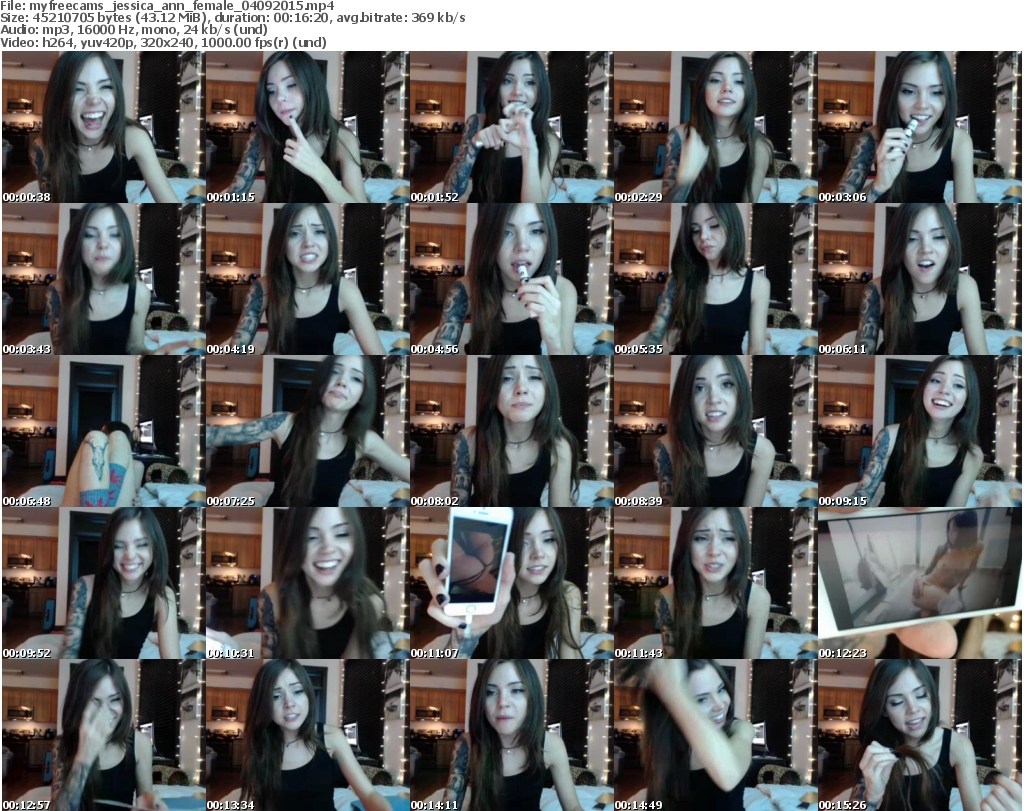
Task: Choose the frame timestamped 00:04:19
Action: (x=308, y=279)
